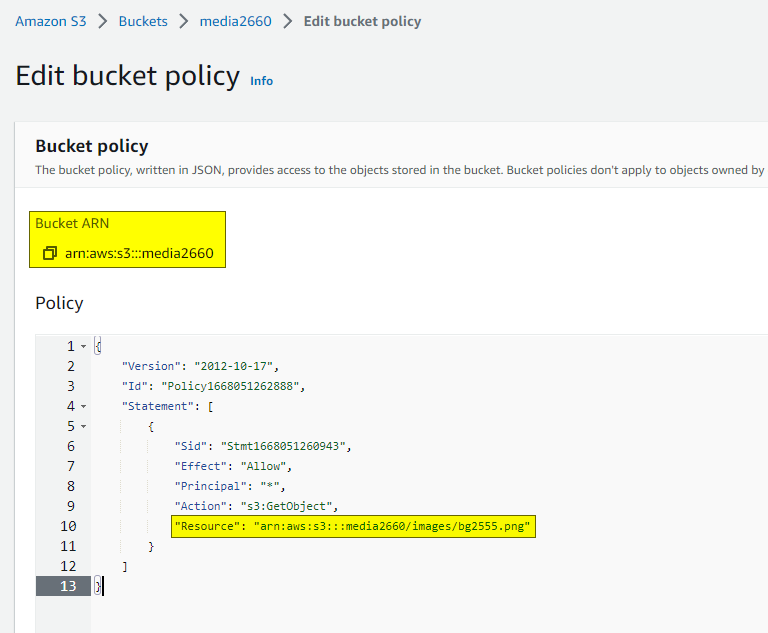Screen dimensions: 768x633
Task: Open the media2660 bucket breadcrumb
Action: coord(236,22)
